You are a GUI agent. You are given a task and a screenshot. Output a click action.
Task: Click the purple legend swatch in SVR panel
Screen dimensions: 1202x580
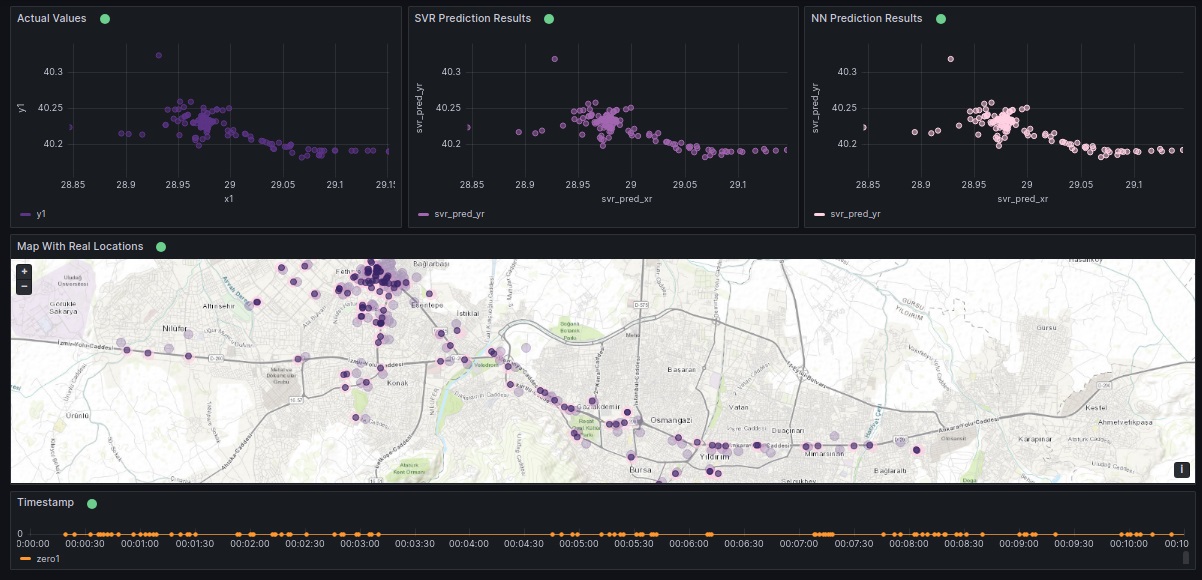(x=423, y=214)
